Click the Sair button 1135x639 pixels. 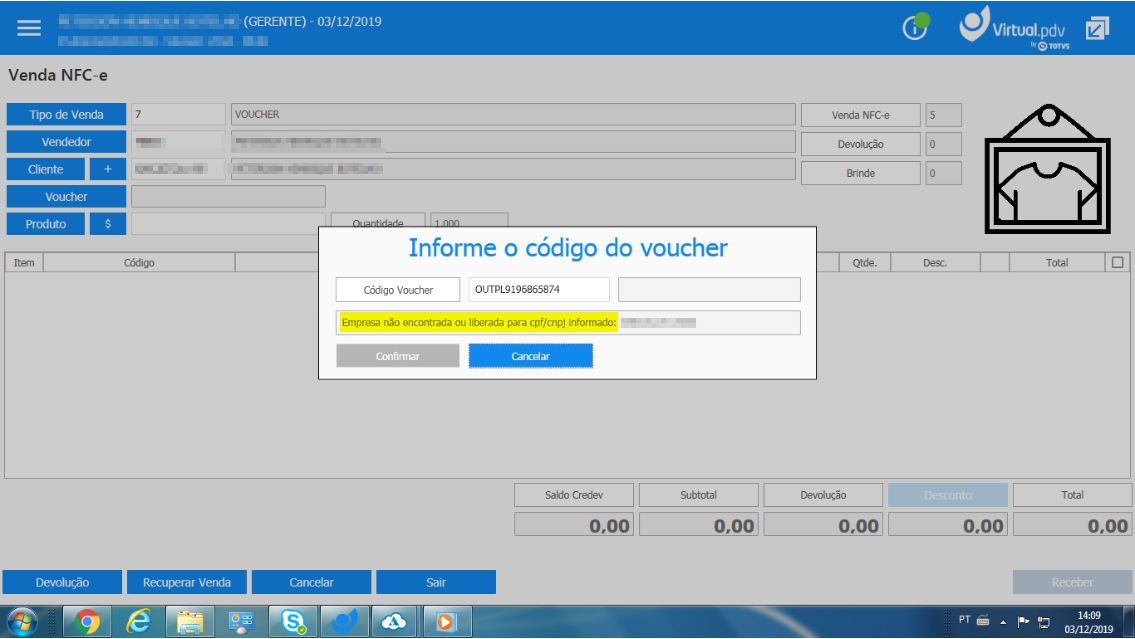(436, 583)
